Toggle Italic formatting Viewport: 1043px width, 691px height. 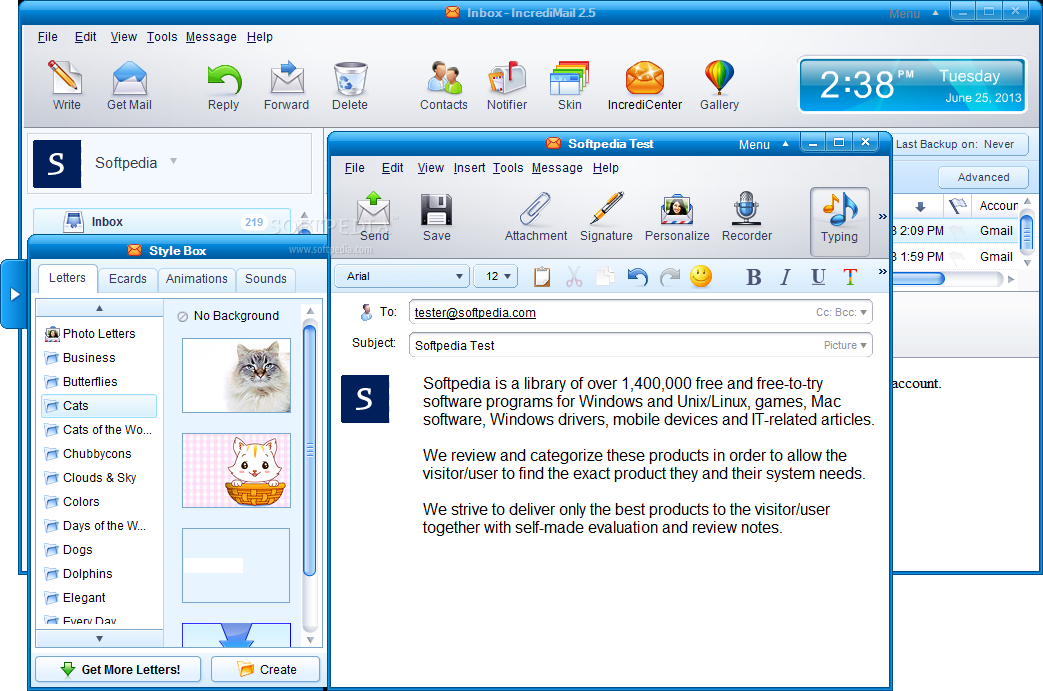[786, 277]
